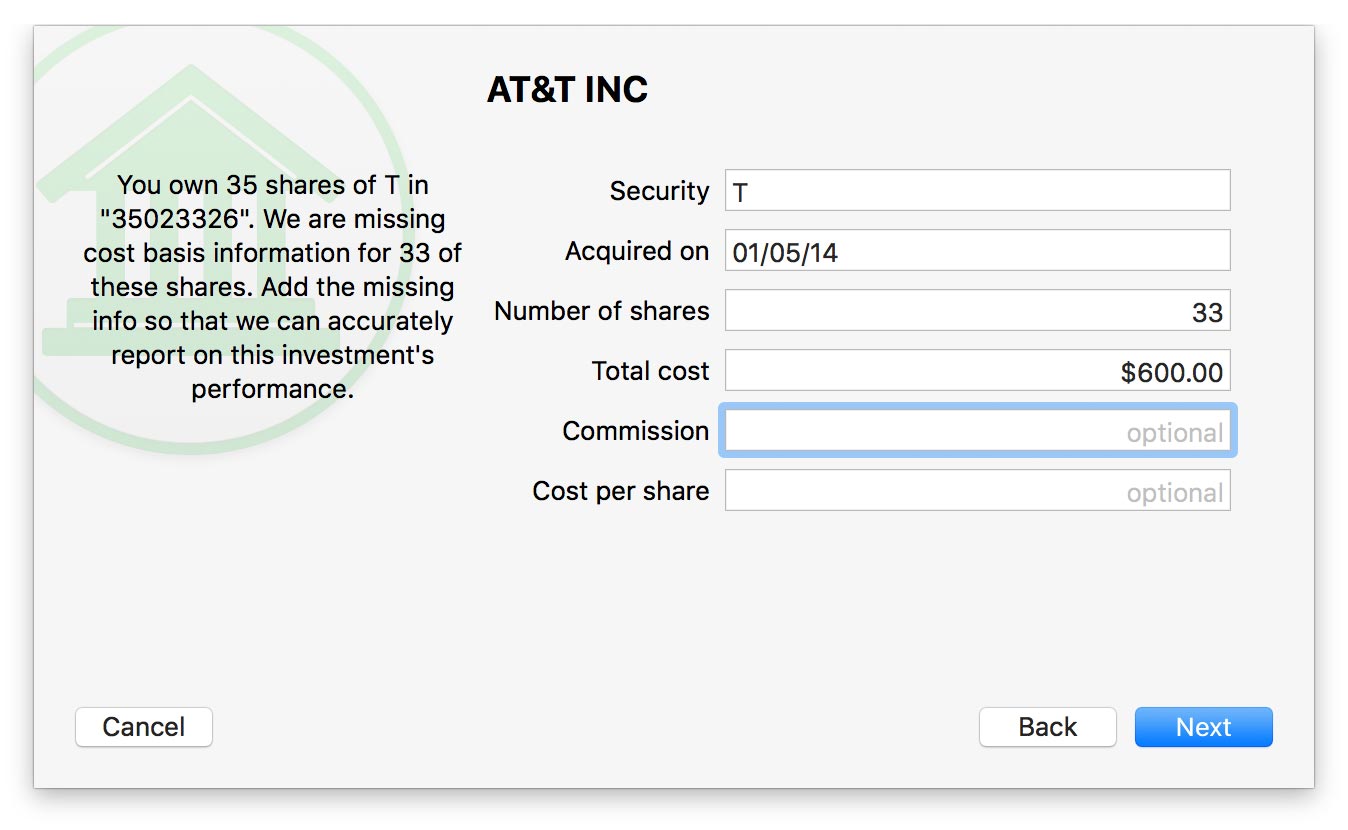Click the Number of shares label

pyautogui.click(x=601, y=311)
